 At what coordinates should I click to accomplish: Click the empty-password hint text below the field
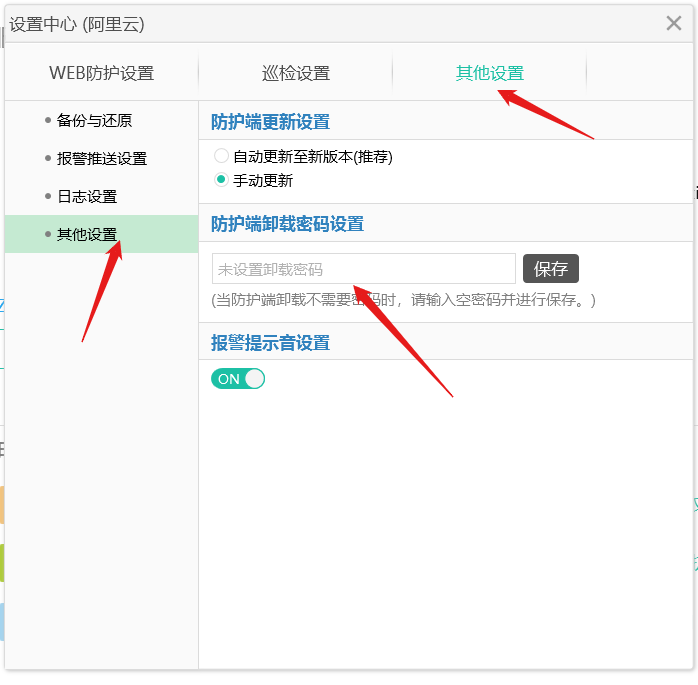point(403,300)
